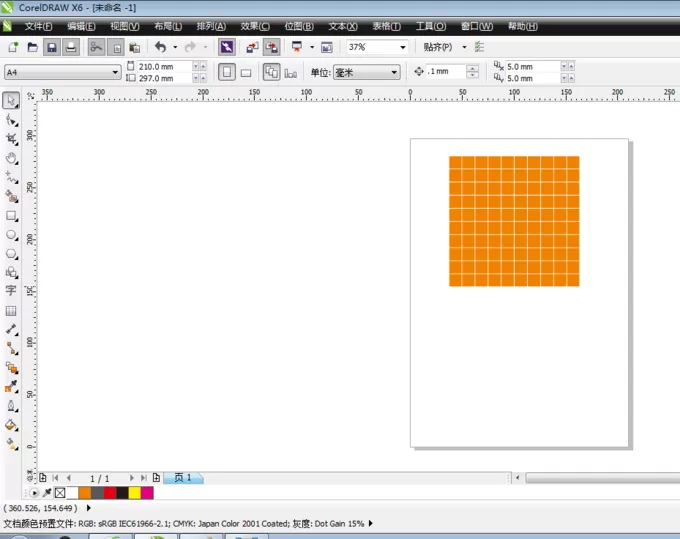
Task: Open the units dropdown showing 毫米
Action: pyautogui.click(x=366, y=72)
